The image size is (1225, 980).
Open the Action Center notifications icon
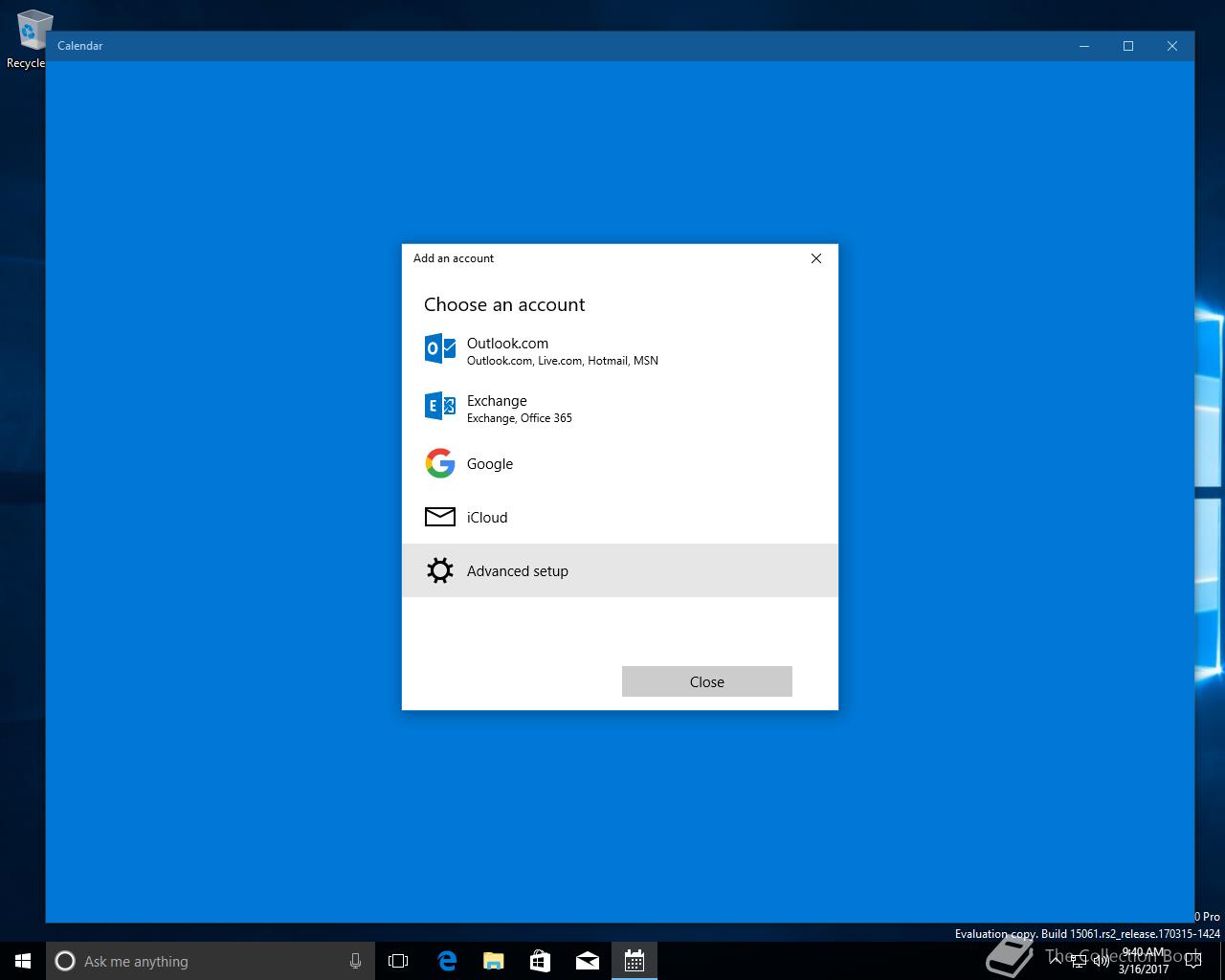coord(1192,961)
